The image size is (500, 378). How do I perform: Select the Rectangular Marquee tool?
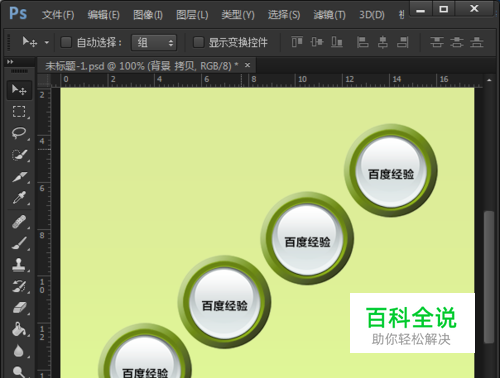[19, 112]
